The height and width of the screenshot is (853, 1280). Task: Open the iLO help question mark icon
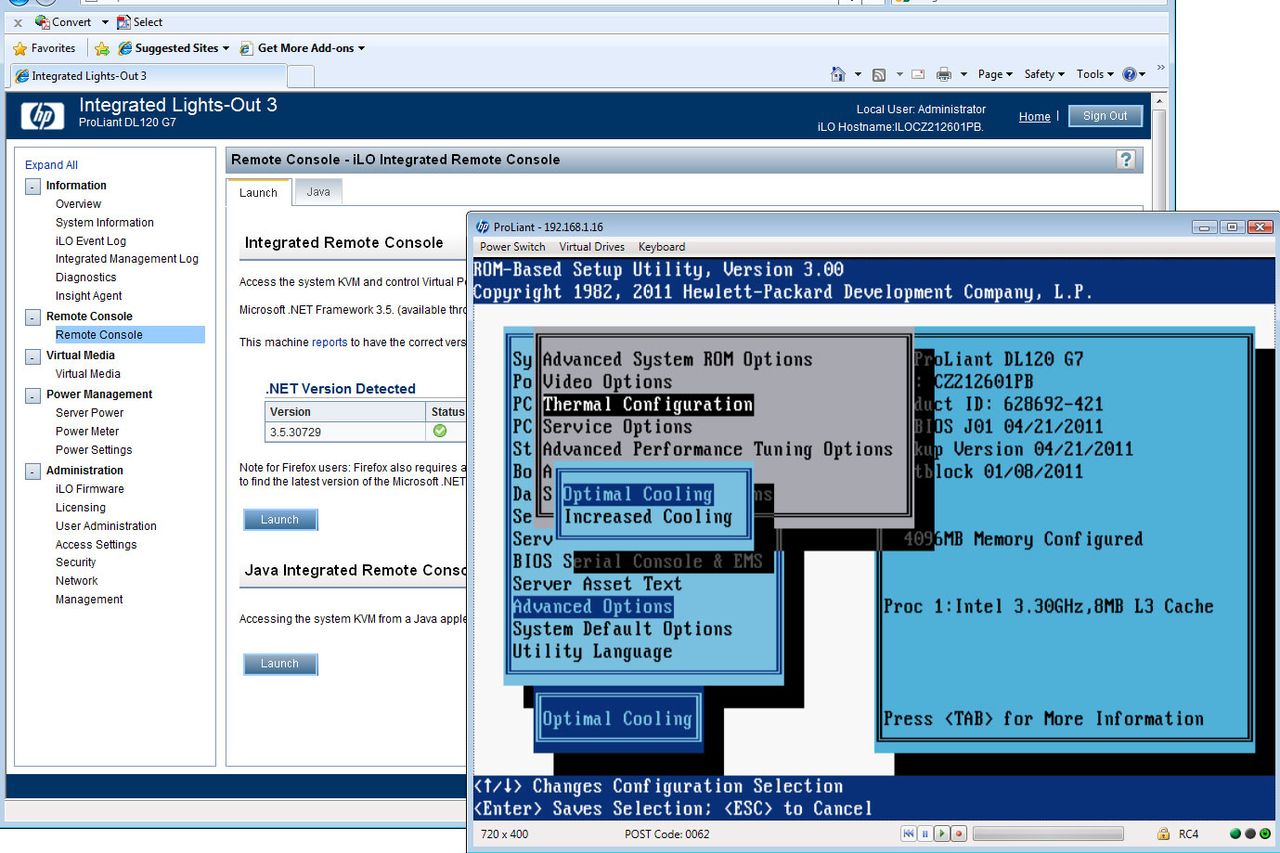1126,159
